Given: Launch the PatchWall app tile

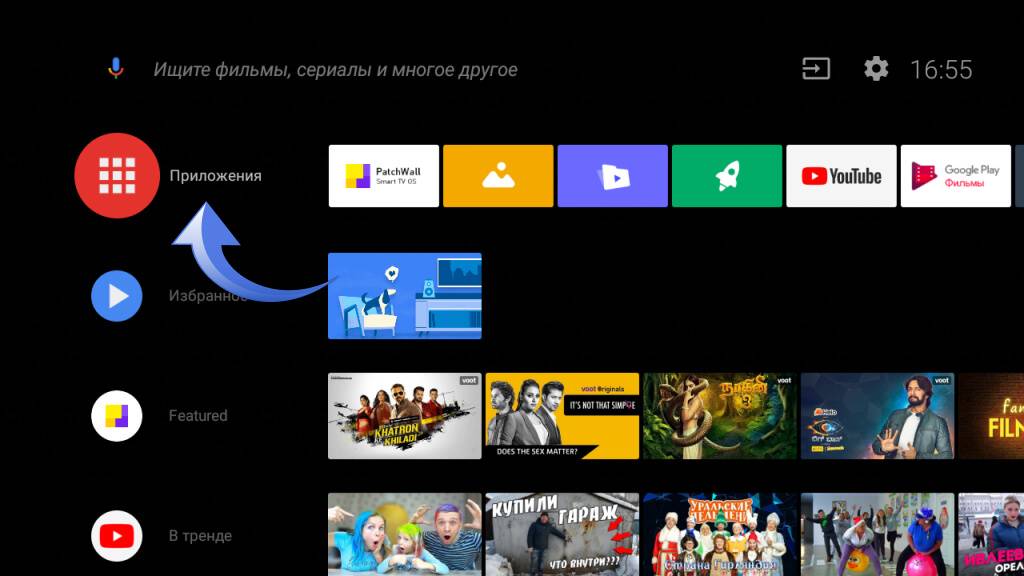Looking at the screenshot, I should click(383, 176).
